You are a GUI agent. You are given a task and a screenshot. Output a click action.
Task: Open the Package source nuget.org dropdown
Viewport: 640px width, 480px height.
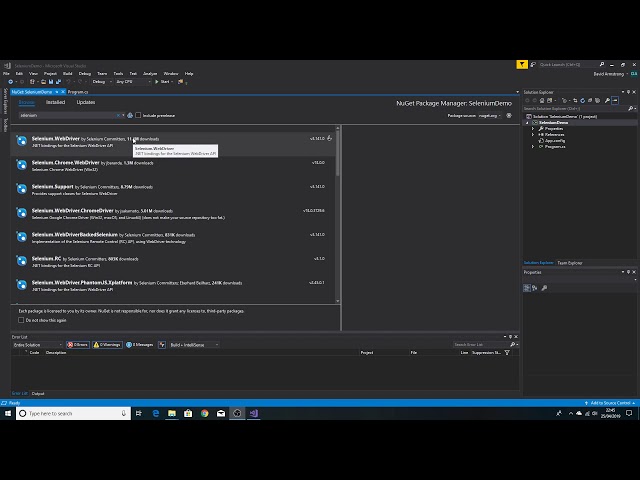click(490, 116)
